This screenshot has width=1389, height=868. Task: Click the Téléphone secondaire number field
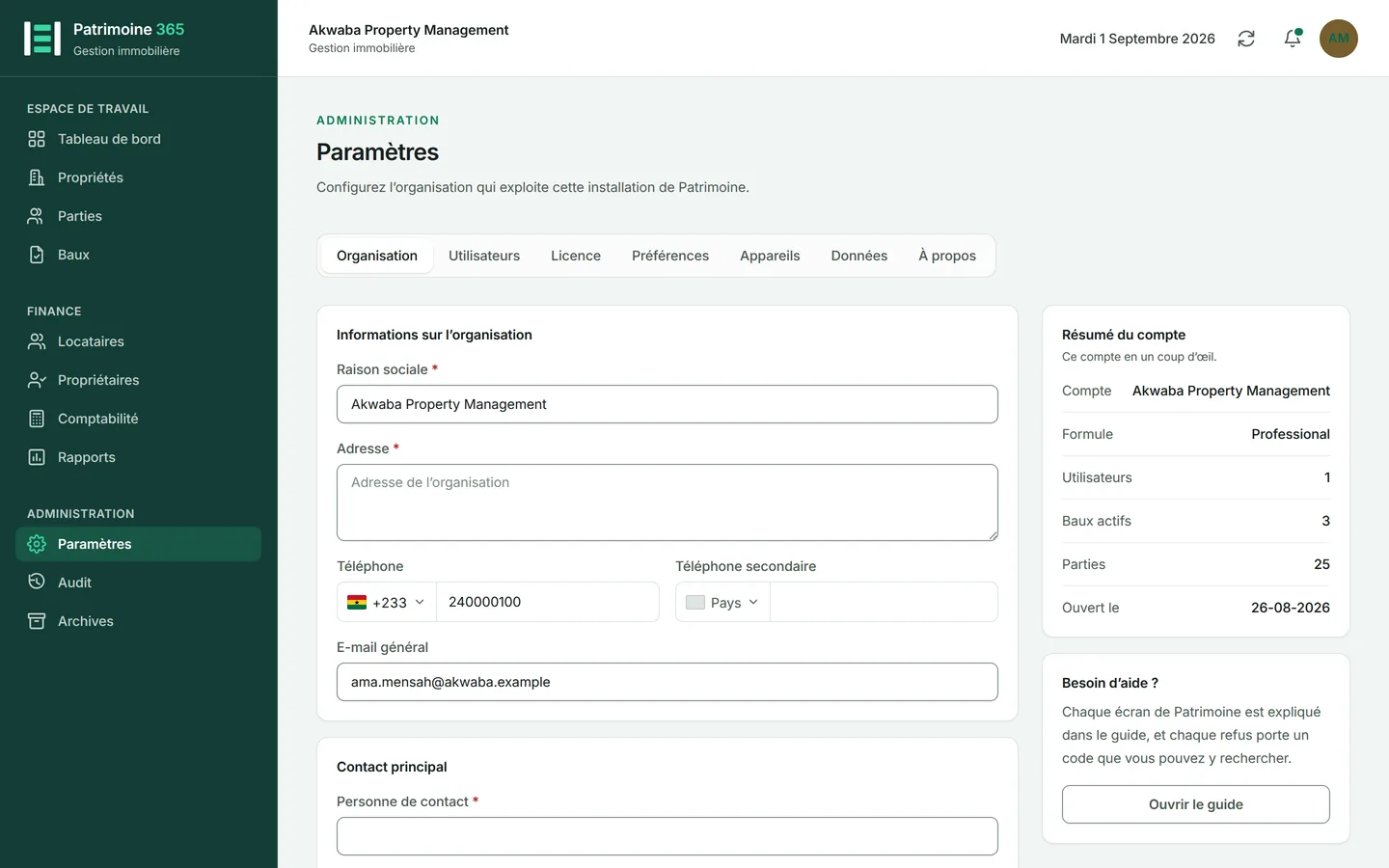click(x=884, y=602)
